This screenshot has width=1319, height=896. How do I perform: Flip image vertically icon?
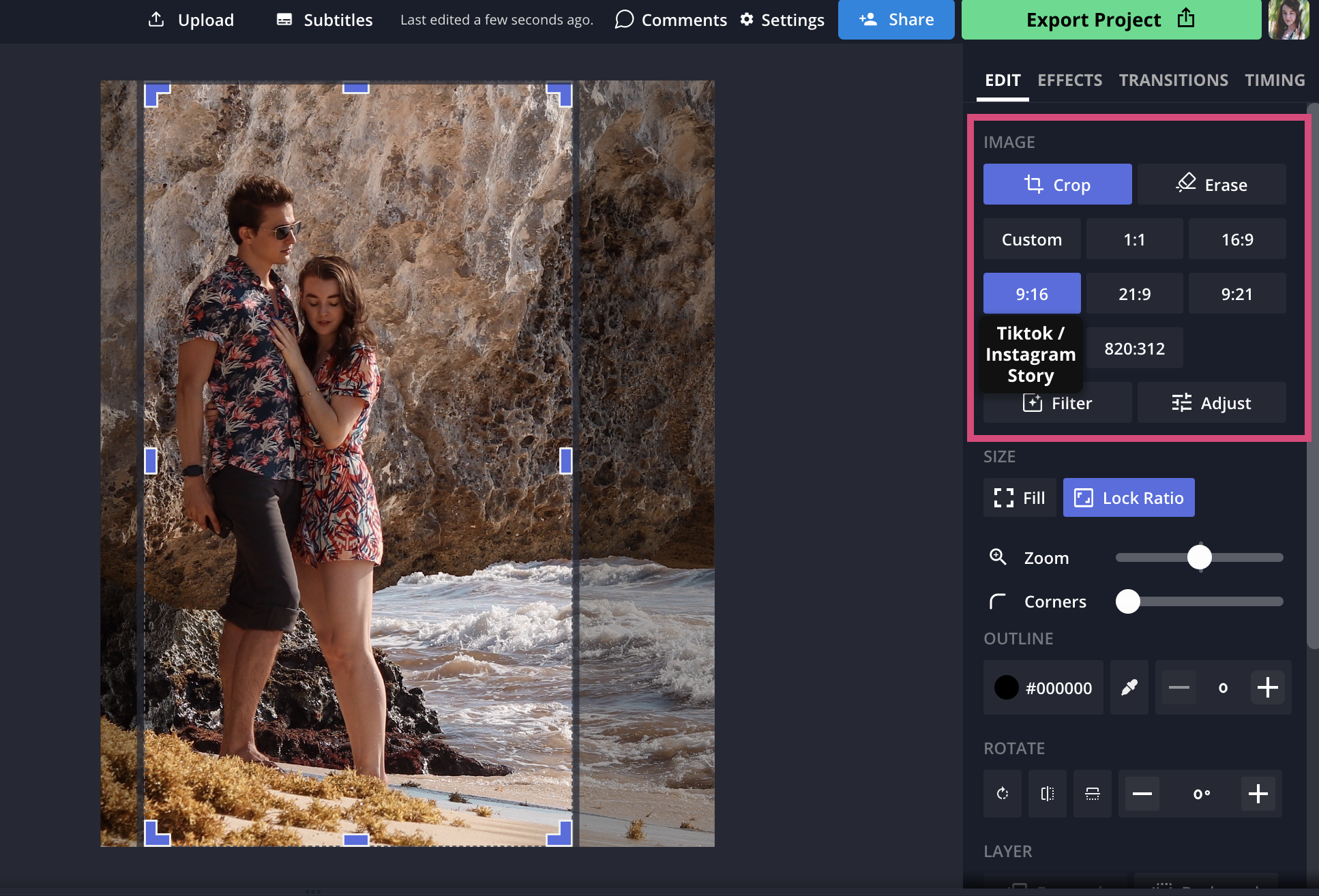coord(1092,794)
